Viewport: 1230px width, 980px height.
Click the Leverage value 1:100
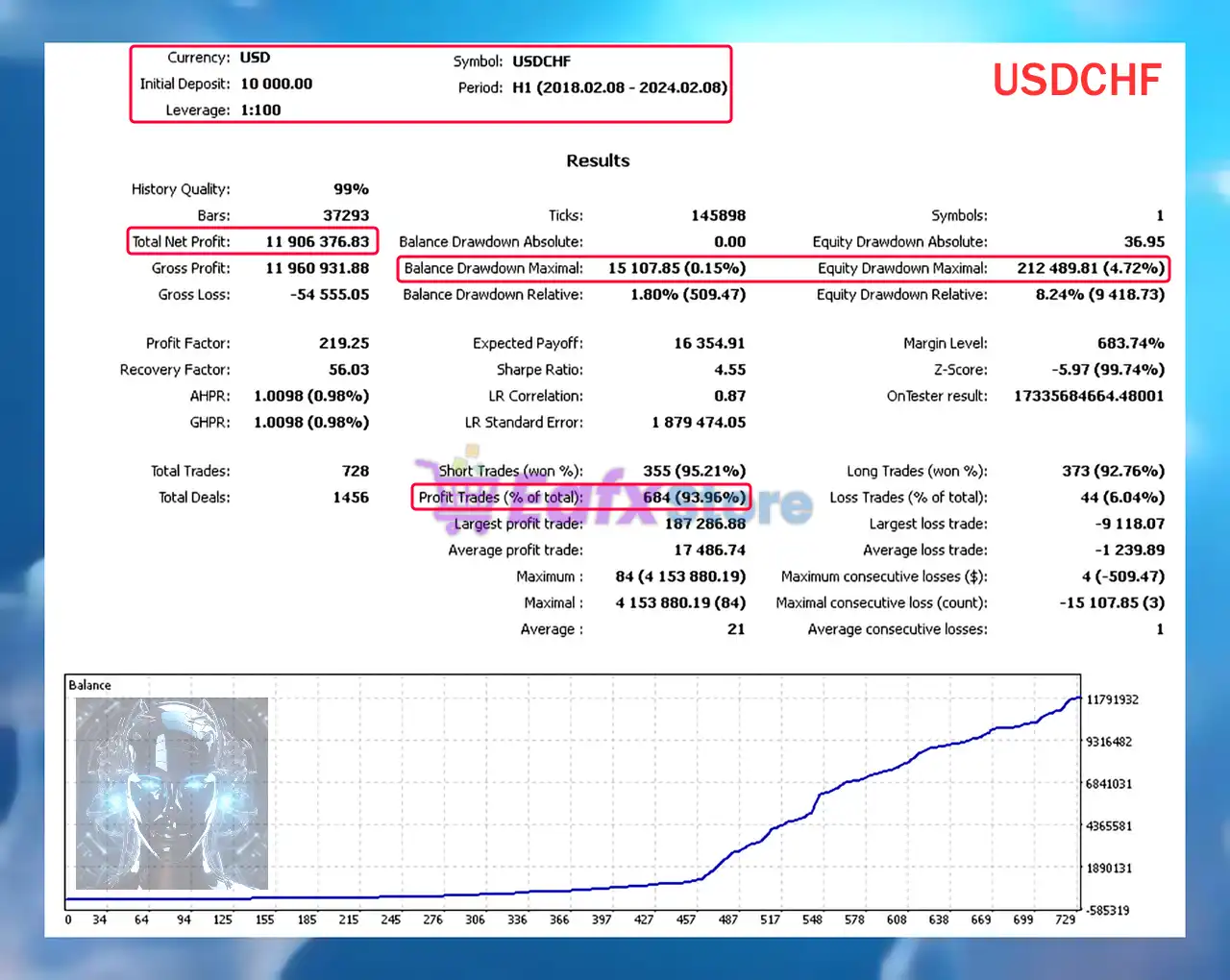(260, 110)
